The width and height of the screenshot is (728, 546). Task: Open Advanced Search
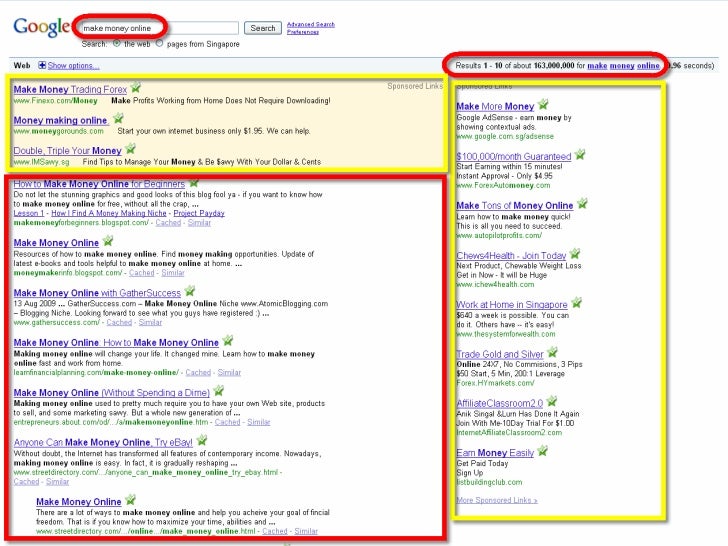[x=311, y=25]
